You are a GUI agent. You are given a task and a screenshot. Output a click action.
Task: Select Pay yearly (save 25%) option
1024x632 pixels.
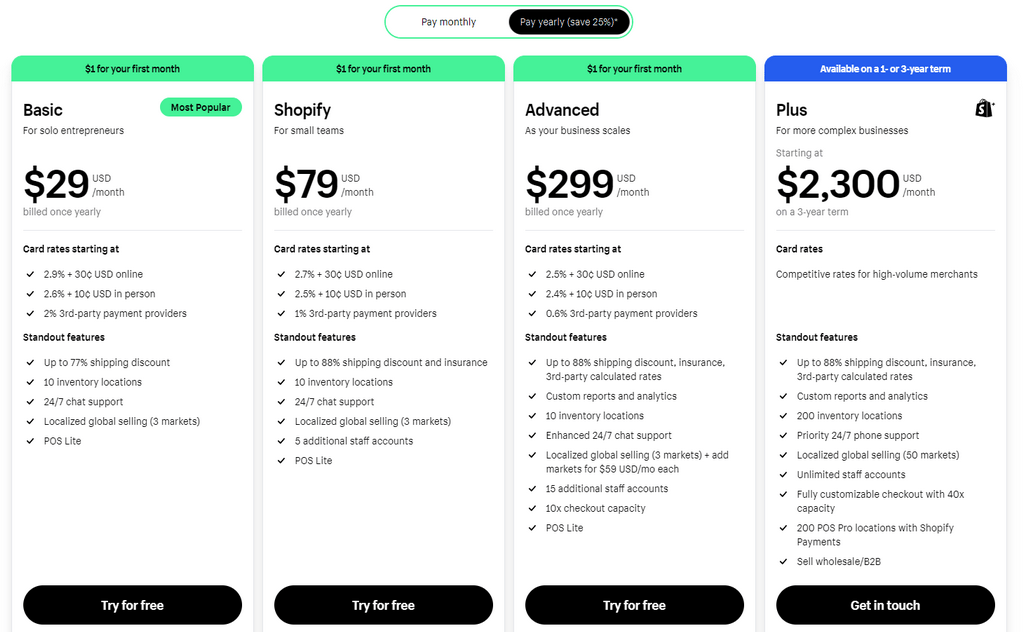569,22
